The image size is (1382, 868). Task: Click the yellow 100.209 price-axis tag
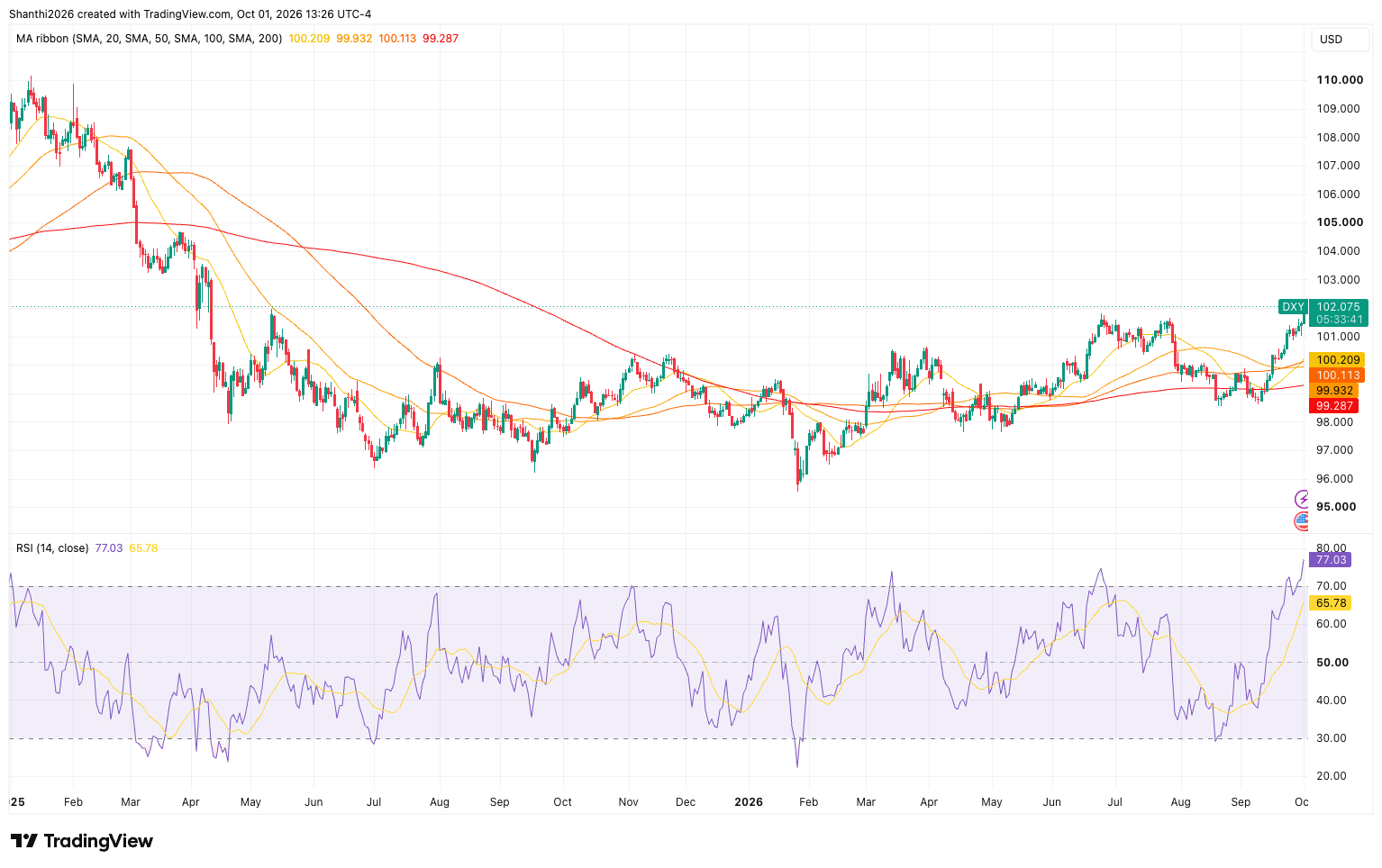coord(1338,360)
